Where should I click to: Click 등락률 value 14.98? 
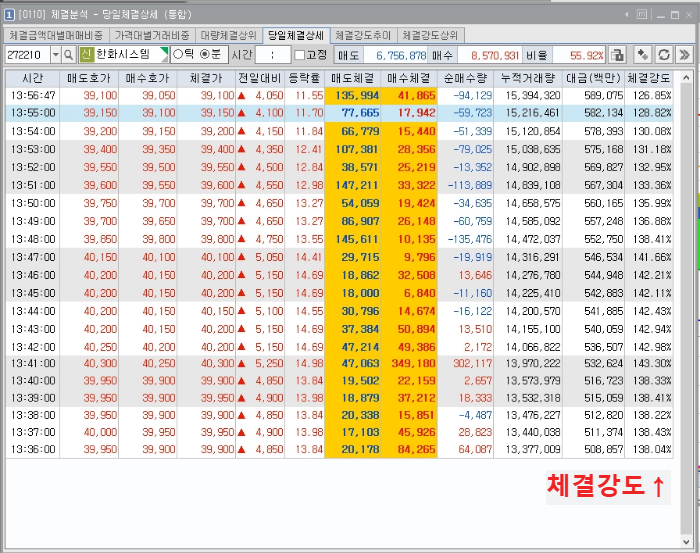tap(309, 363)
